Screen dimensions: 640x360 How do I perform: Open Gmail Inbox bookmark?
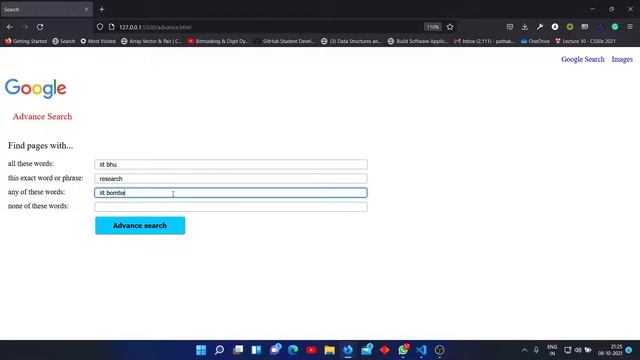484,41
